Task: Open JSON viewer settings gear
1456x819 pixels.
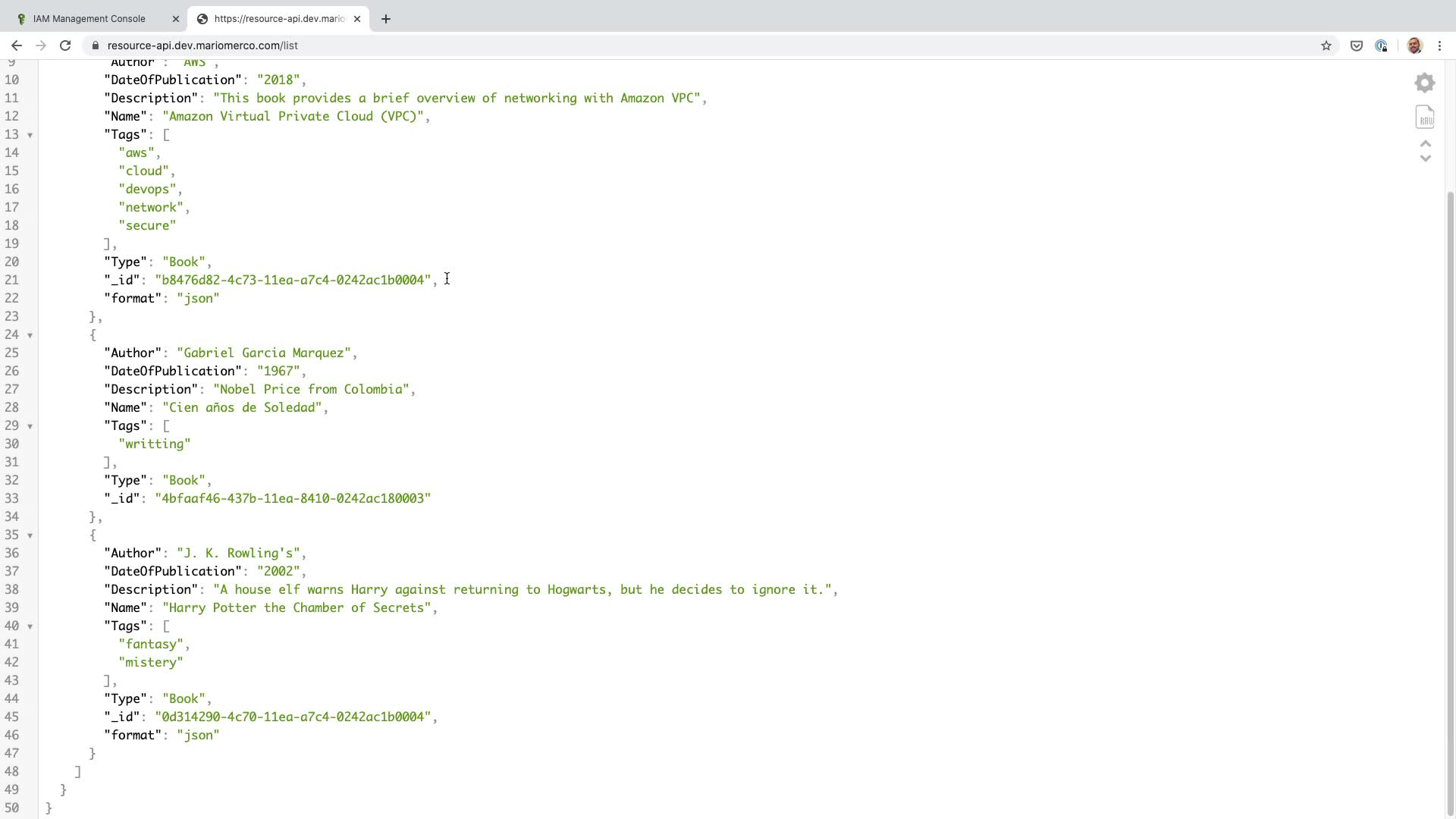Action: pyautogui.click(x=1425, y=83)
